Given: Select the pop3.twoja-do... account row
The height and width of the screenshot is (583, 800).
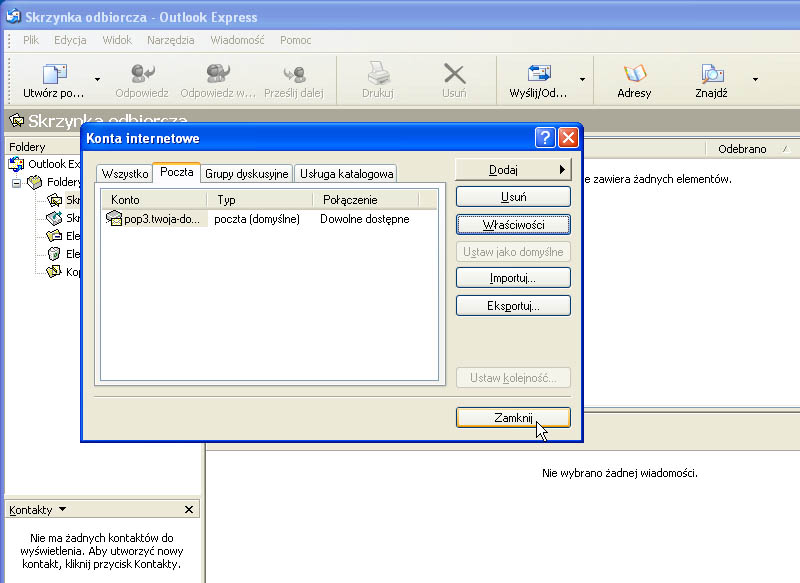Looking at the screenshot, I should (x=269, y=219).
